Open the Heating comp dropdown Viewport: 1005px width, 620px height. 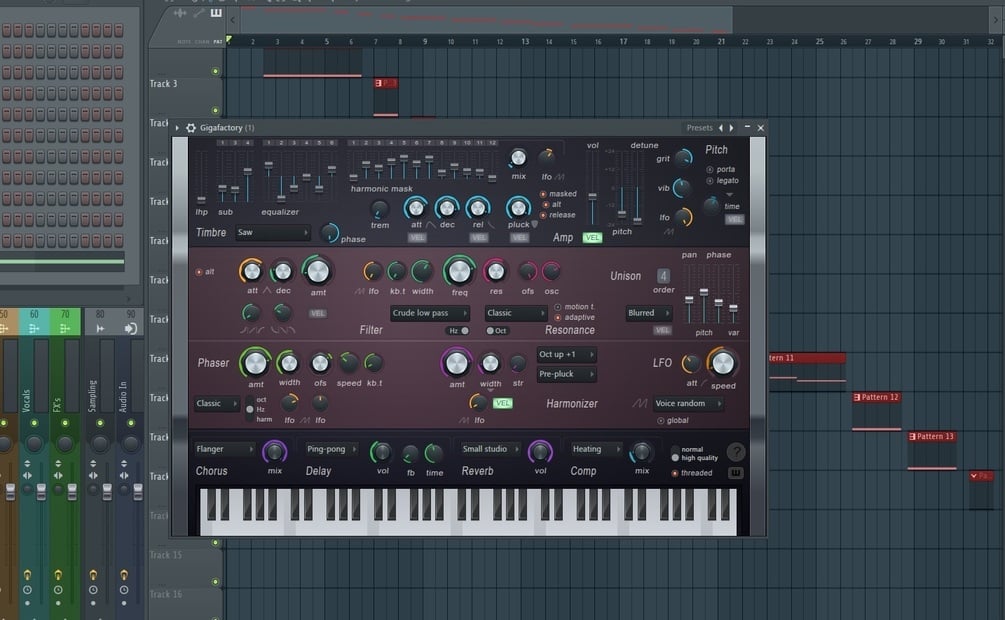coord(596,449)
